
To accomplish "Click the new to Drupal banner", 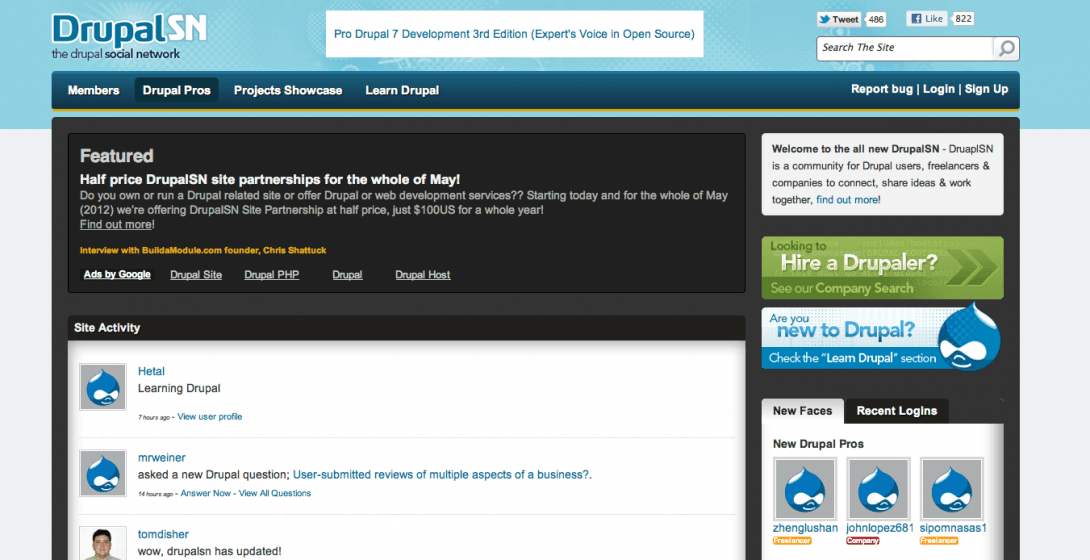I will pyautogui.click(x=882, y=338).
